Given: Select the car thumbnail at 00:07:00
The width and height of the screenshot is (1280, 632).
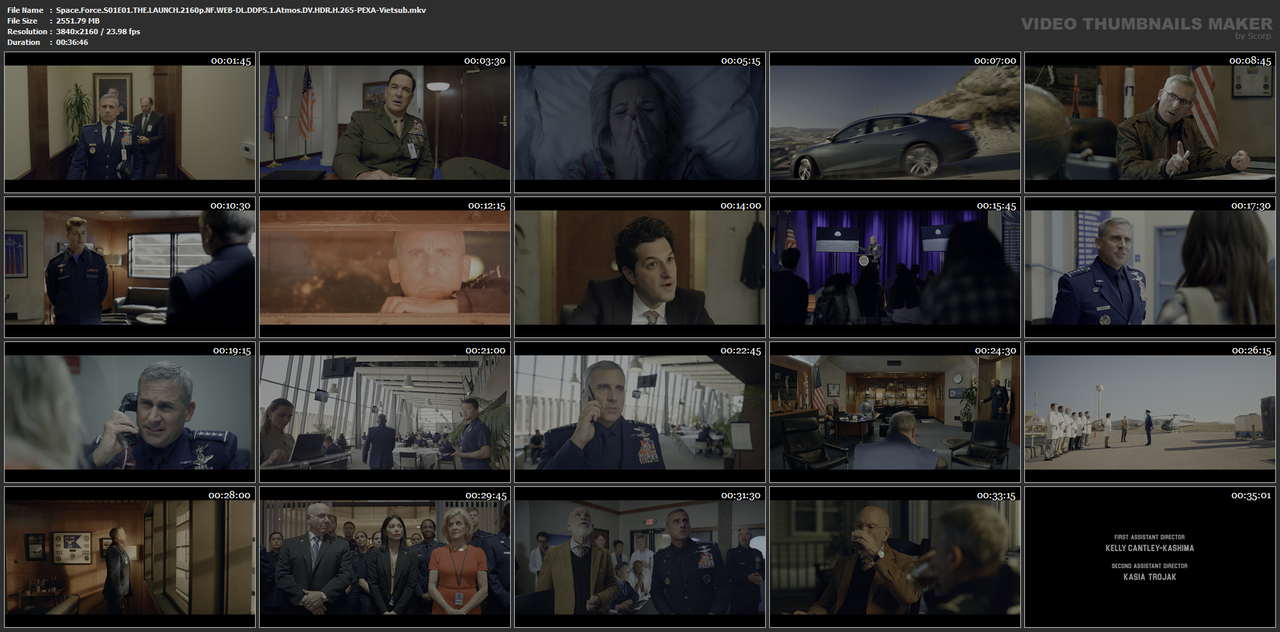Looking at the screenshot, I should click(x=895, y=122).
